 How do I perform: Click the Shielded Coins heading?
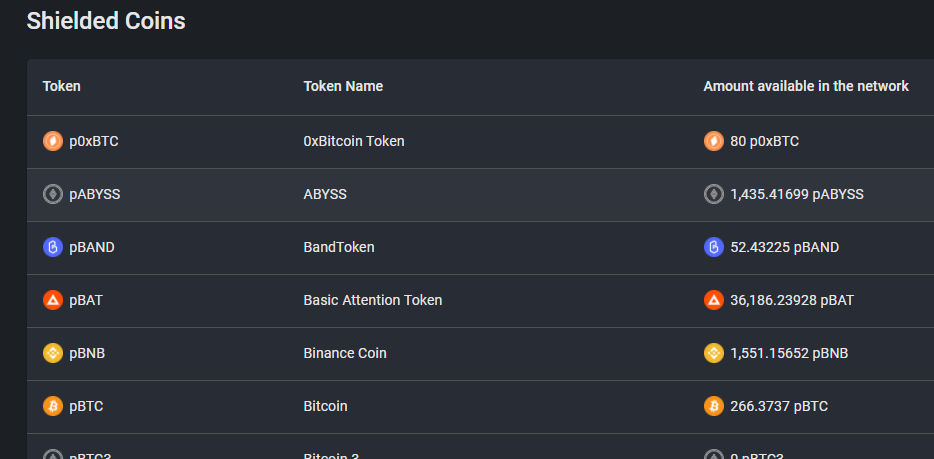(x=106, y=21)
